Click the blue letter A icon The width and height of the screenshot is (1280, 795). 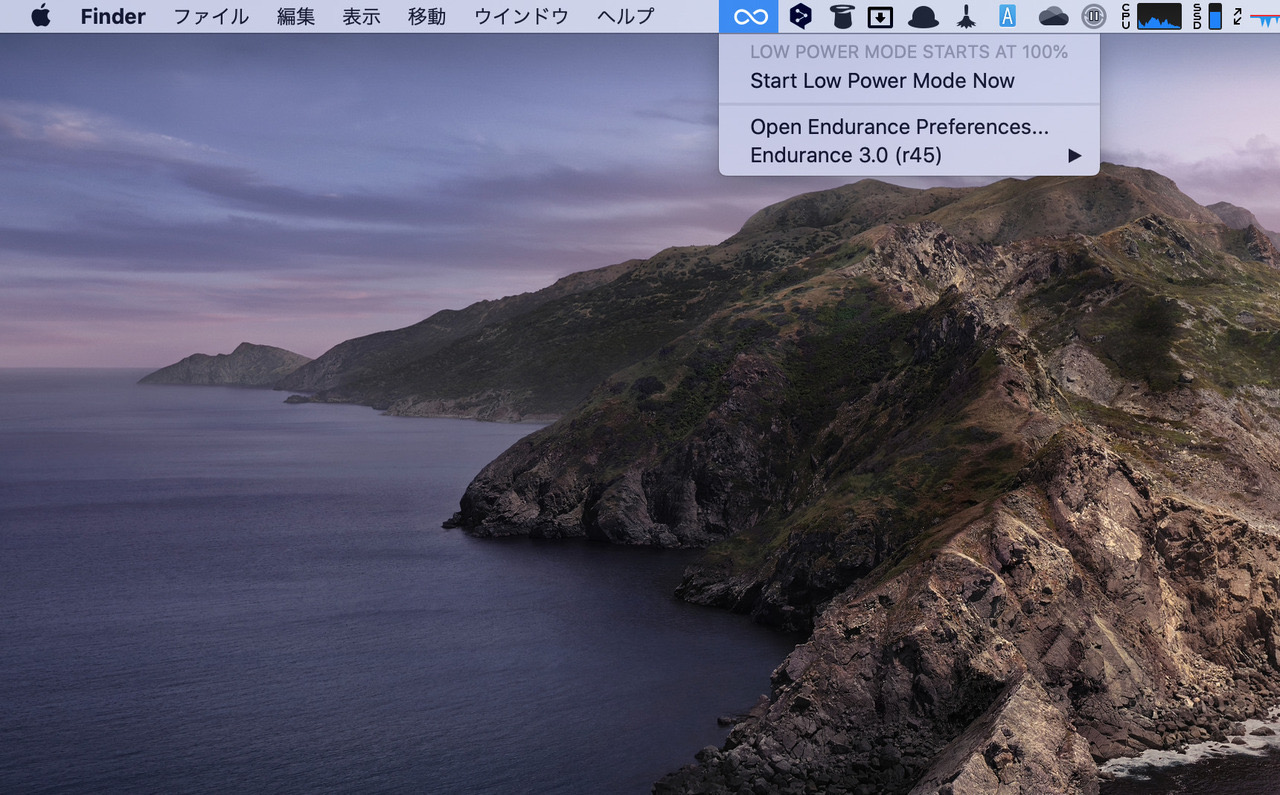pyautogui.click(x=1008, y=16)
